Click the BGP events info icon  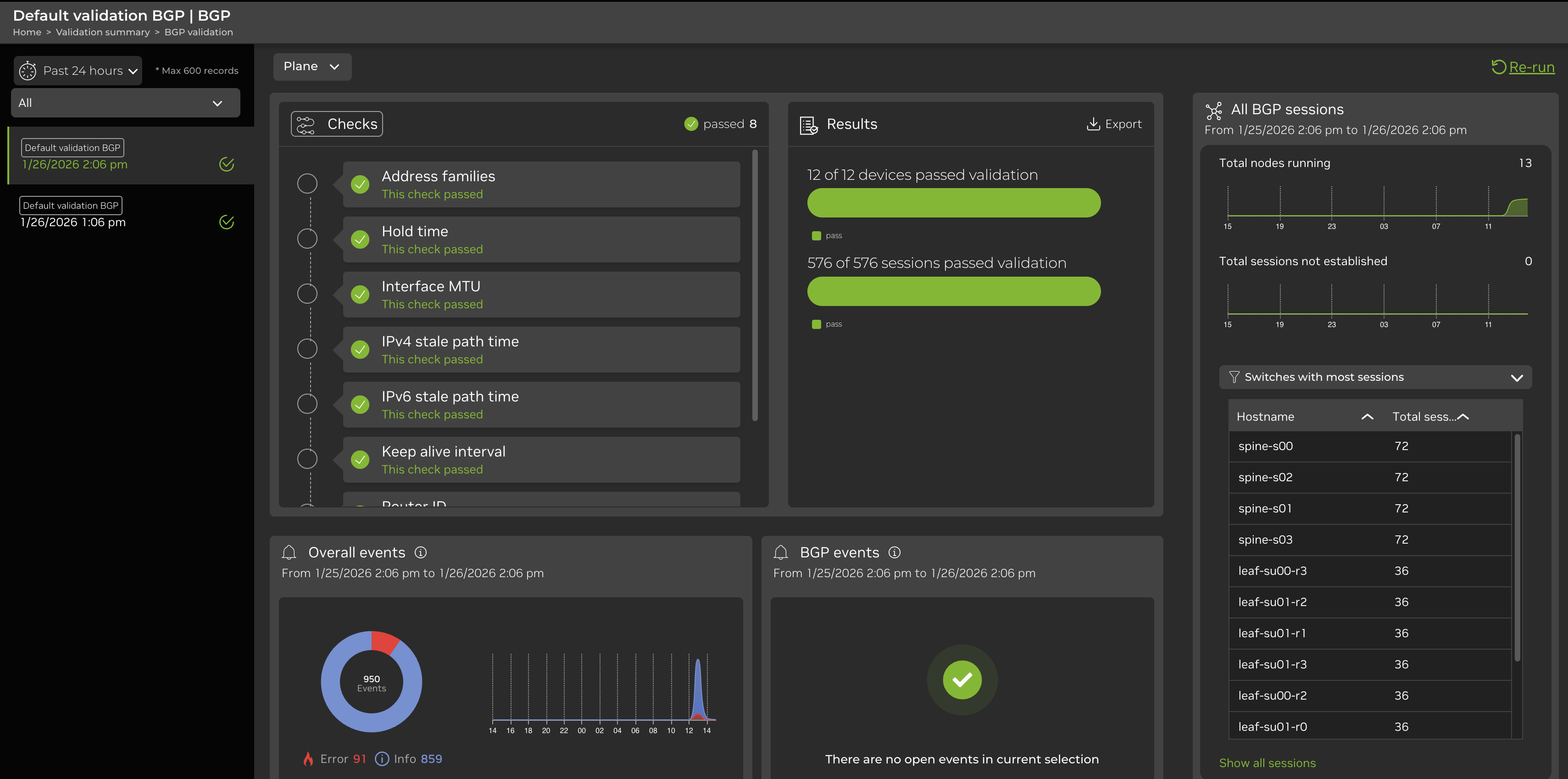(x=894, y=552)
